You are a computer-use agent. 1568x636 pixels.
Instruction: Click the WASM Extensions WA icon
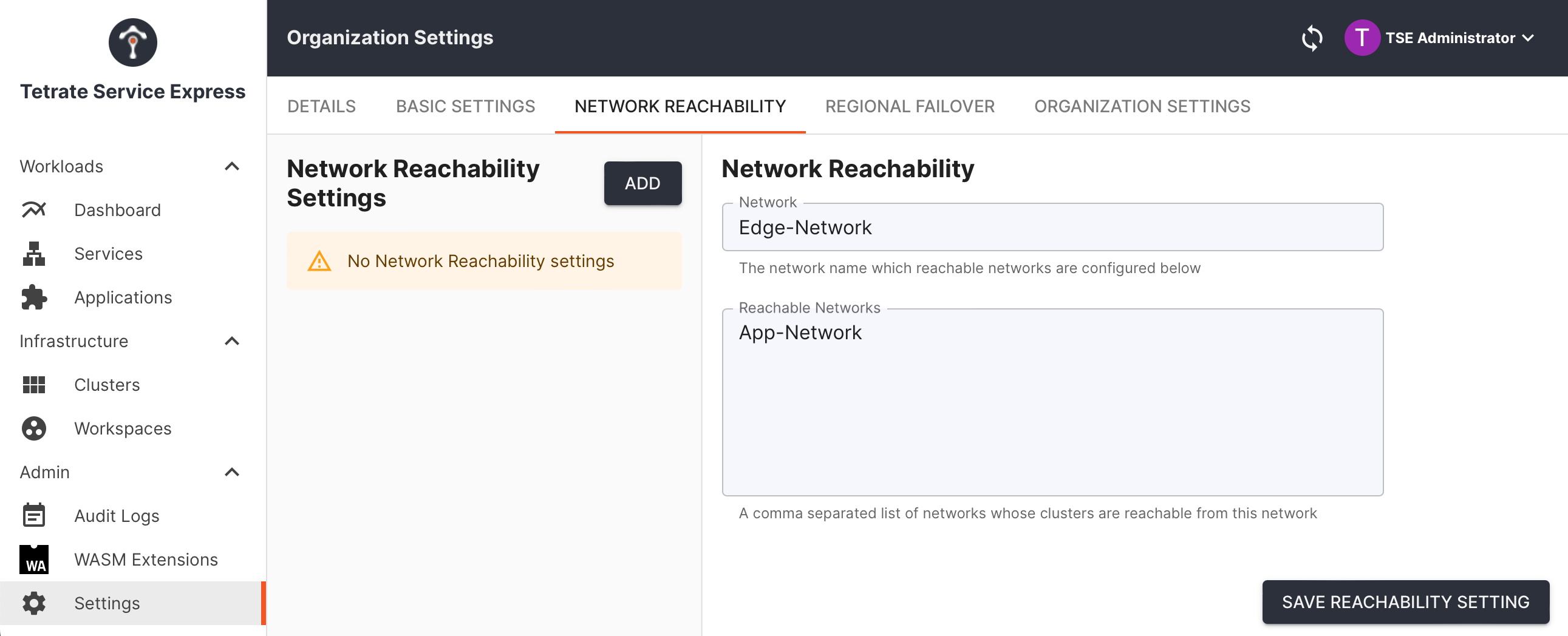tap(34, 560)
